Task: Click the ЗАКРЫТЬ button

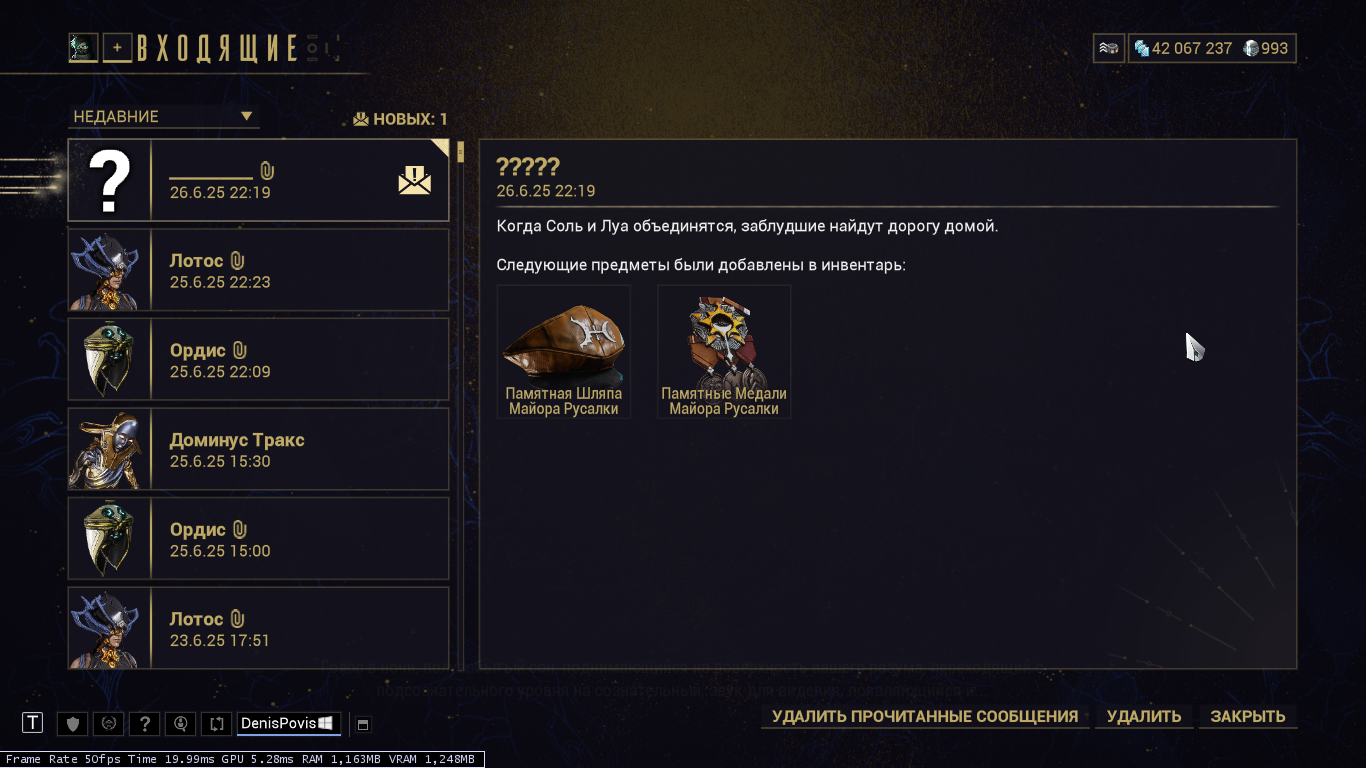Action: point(1248,716)
